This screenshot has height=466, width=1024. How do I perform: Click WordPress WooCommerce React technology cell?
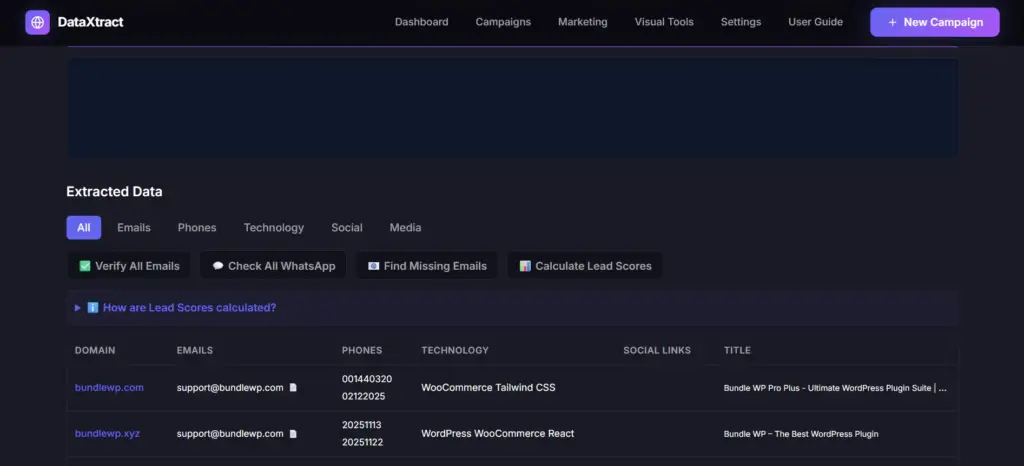(498, 433)
